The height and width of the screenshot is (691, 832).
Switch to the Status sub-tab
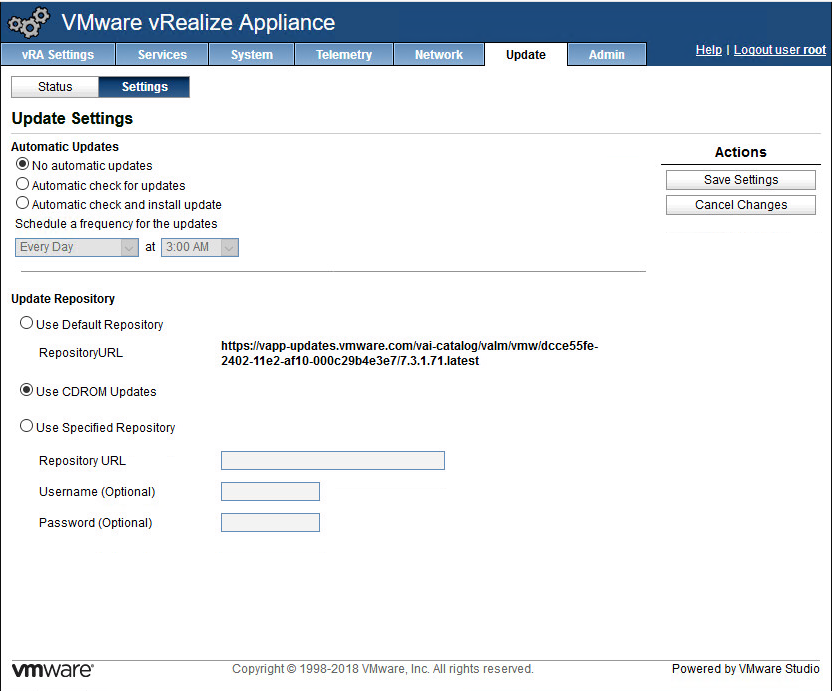tap(55, 87)
